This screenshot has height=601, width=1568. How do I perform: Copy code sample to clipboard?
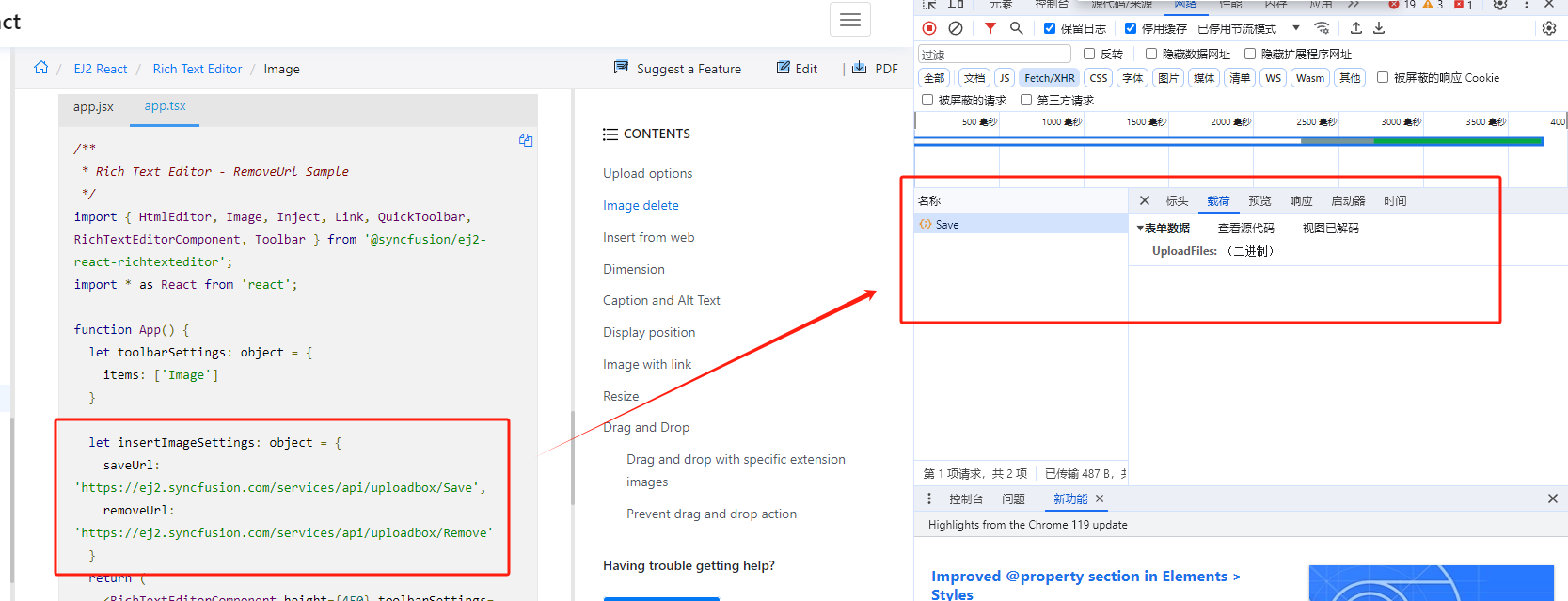(x=526, y=140)
